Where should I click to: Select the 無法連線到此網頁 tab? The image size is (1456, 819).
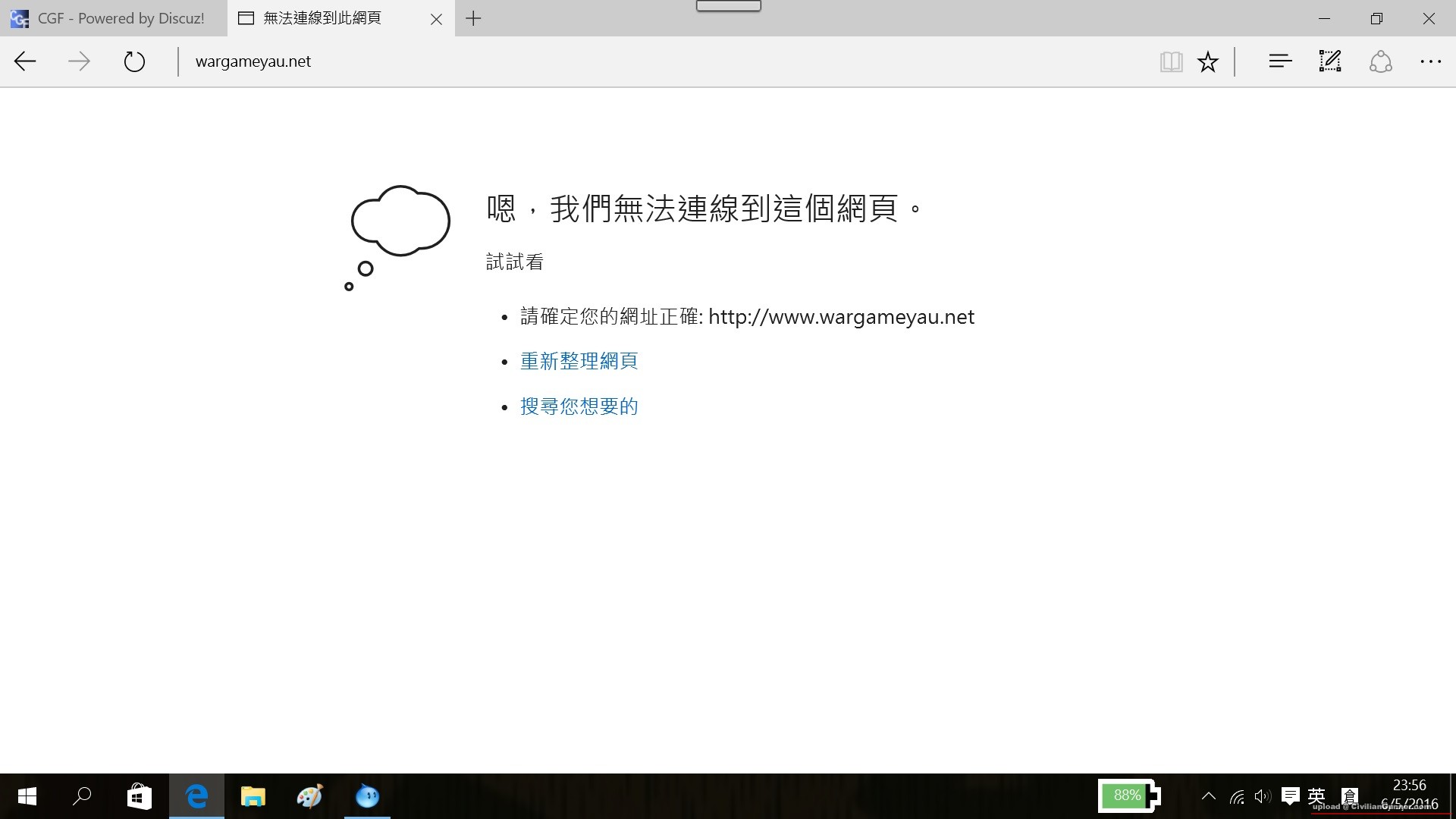tap(322, 18)
